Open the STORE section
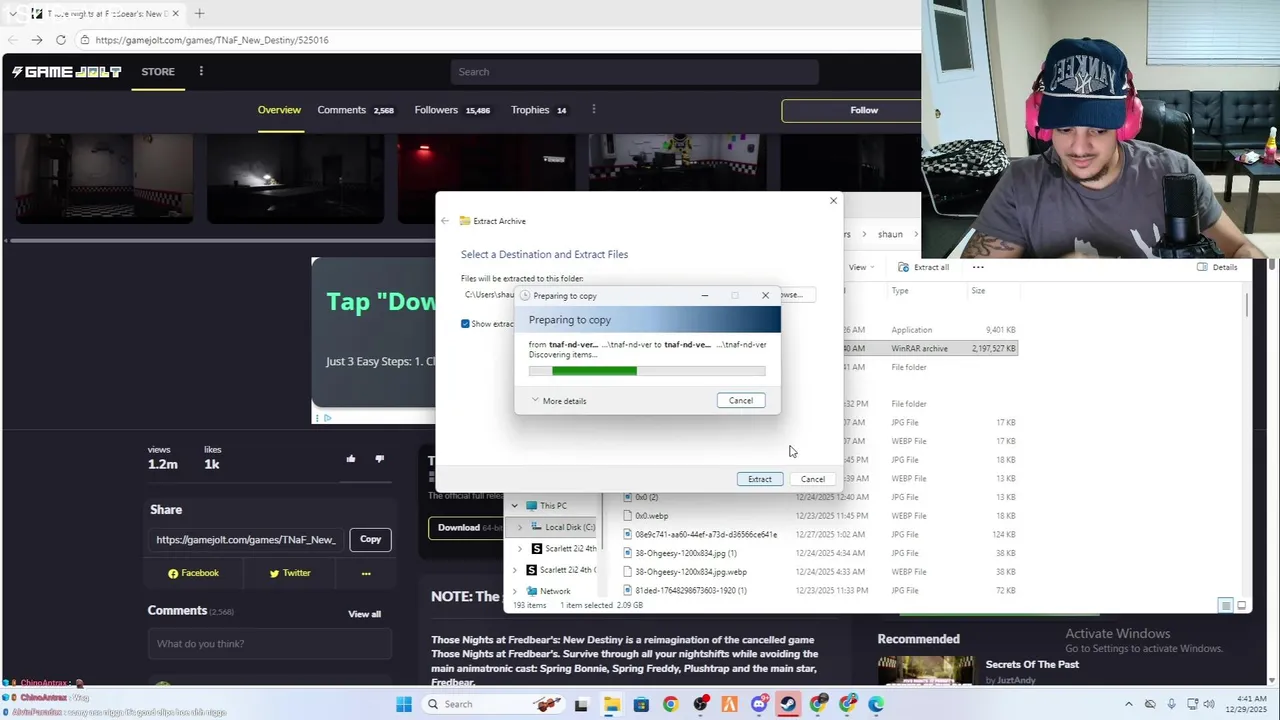Image resolution: width=1280 pixels, height=720 pixels. tap(158, 72)
